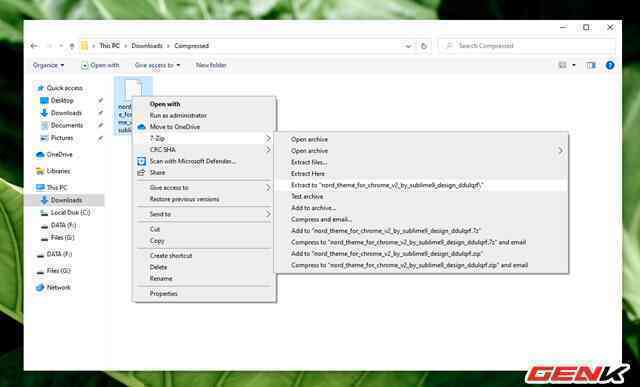Screen dimensions: 640x387
Task: Expand the CRC SHA submenu
Action: 204,150
